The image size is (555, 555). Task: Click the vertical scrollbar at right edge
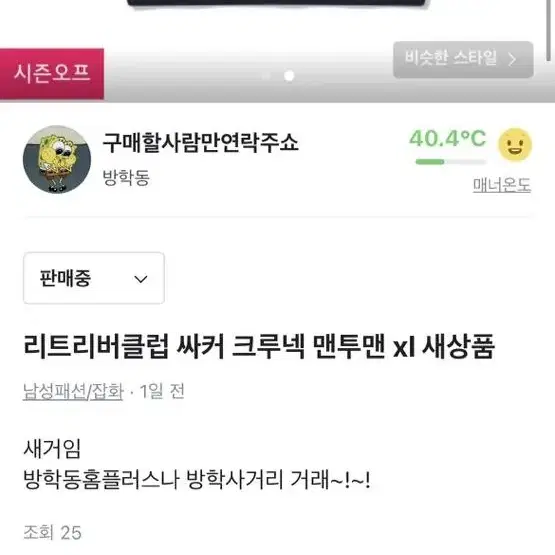click(x=548, y=30)
